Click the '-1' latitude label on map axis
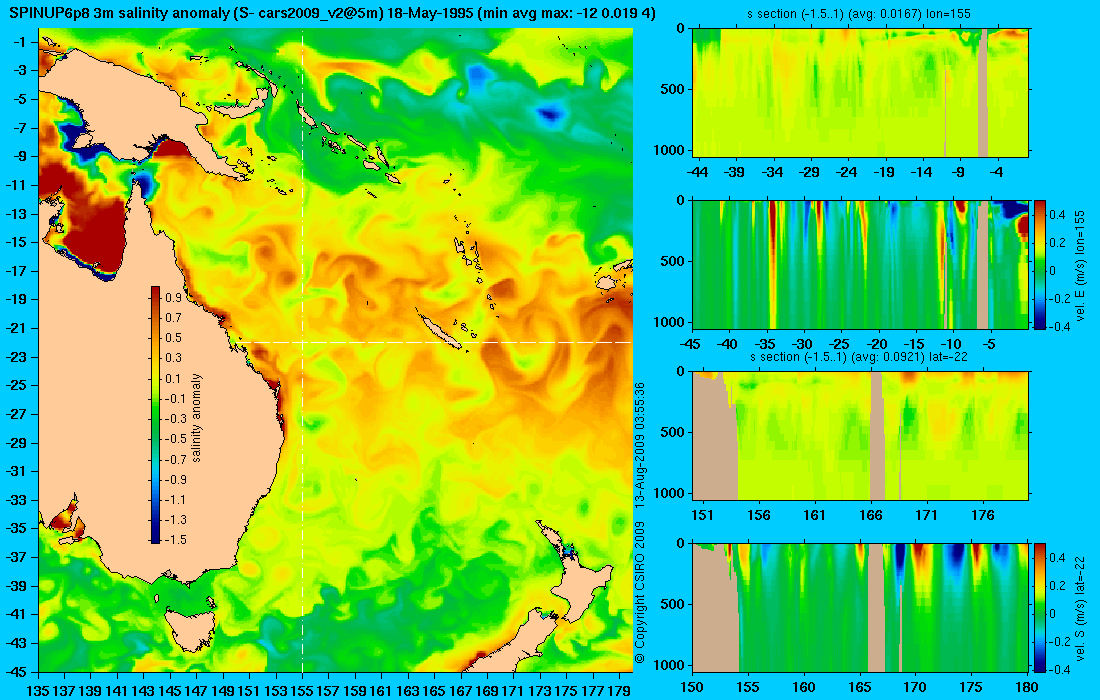1100x700 pixels. 19,42
